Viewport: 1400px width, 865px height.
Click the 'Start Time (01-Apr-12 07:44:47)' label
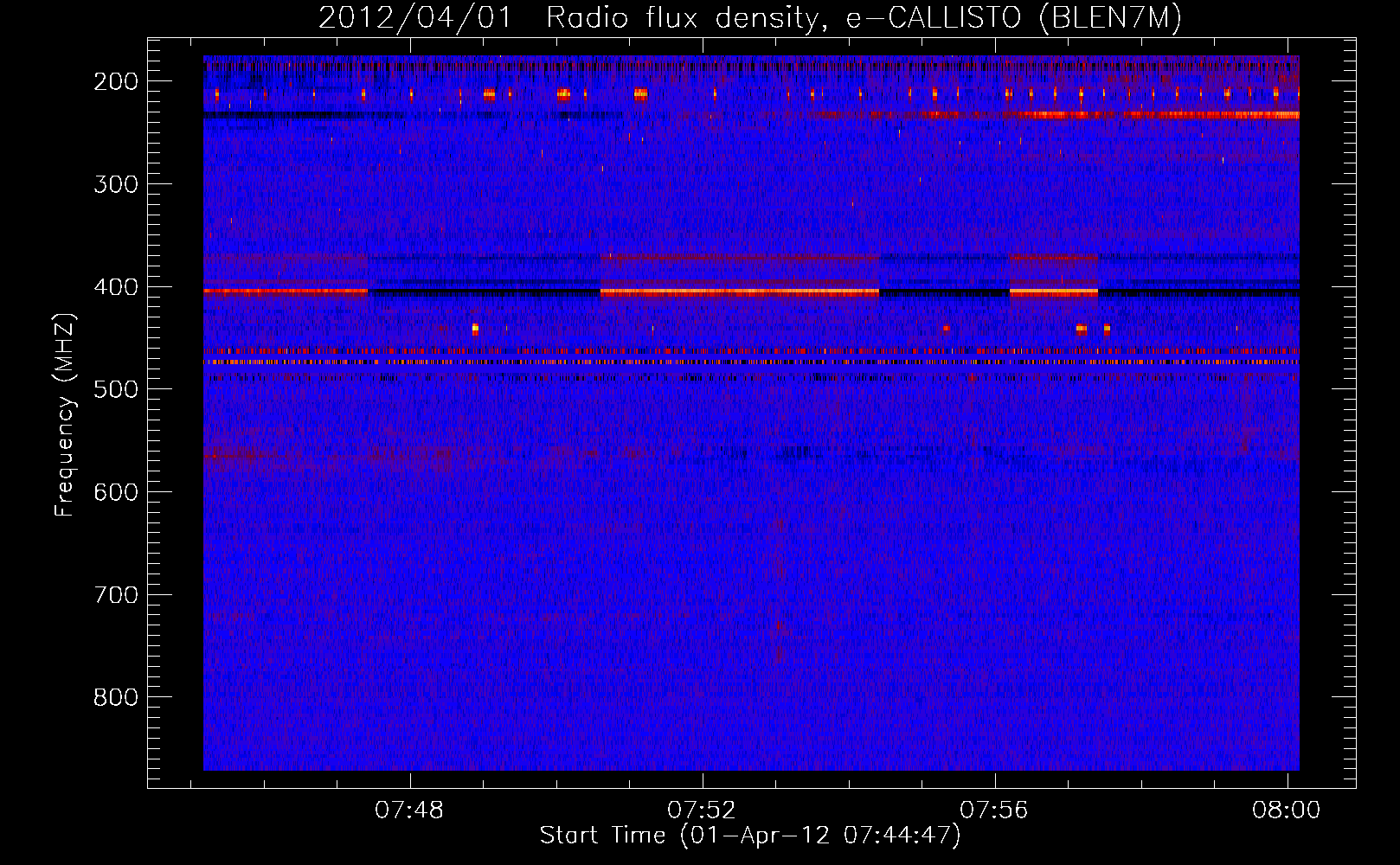point(750,836)
